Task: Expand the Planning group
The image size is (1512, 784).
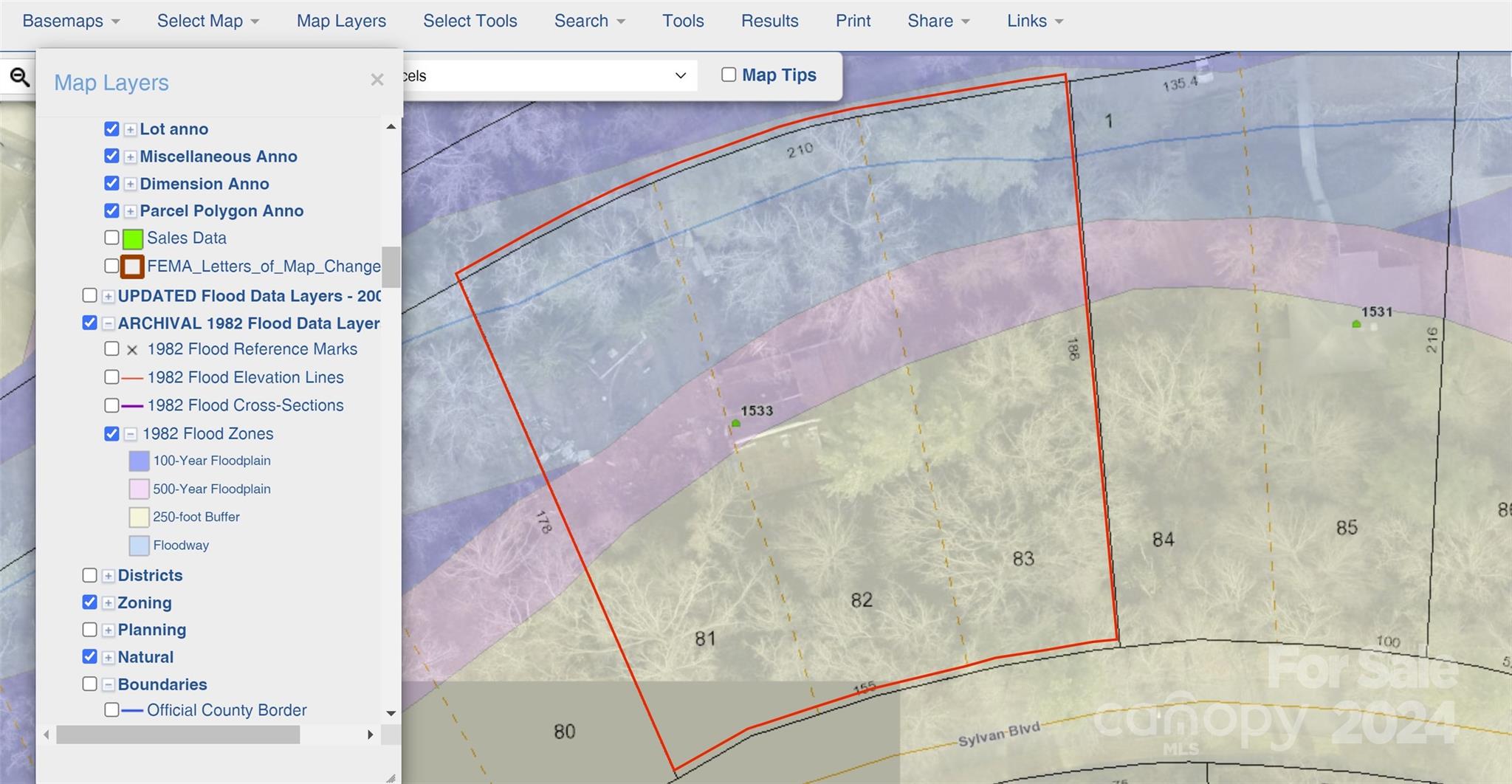Action: point(108,630)
